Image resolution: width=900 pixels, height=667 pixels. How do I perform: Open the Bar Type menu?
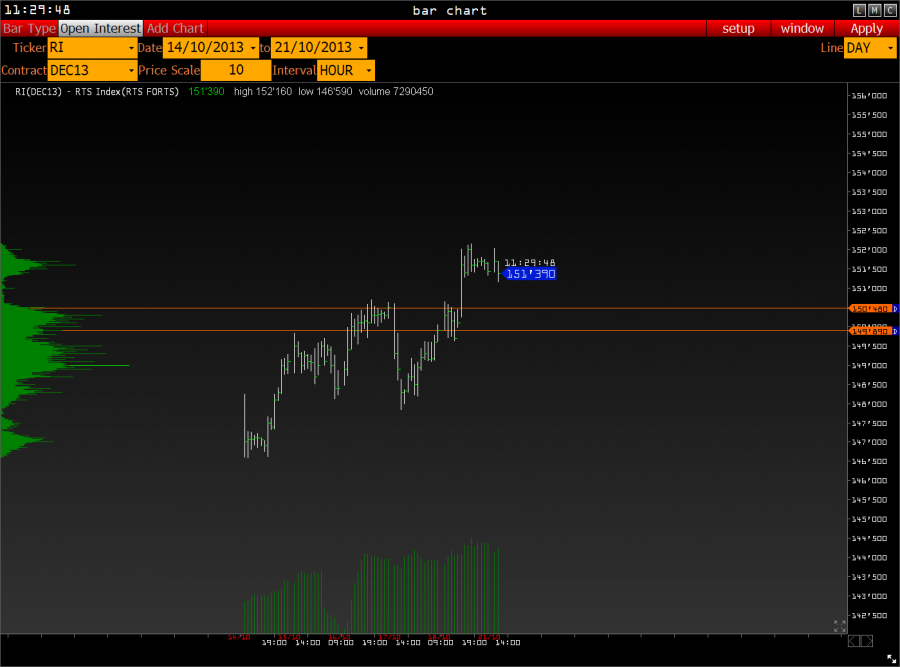pos(29,28)
